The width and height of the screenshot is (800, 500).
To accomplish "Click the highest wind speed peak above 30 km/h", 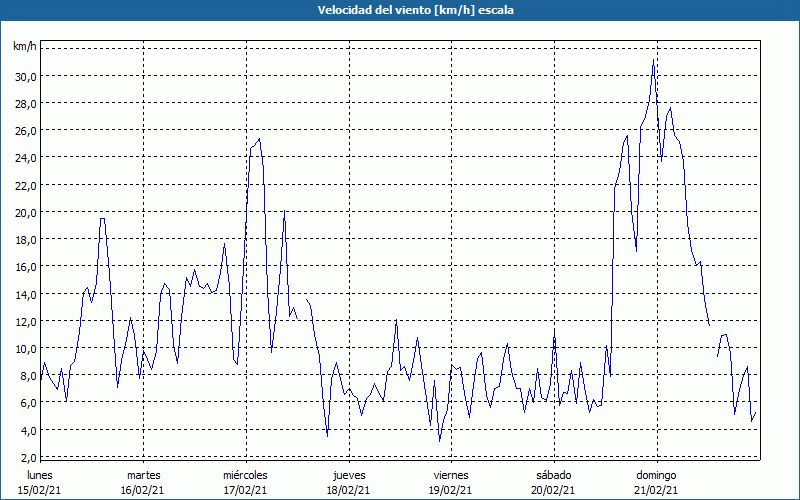I will click(x=654, y=60).
